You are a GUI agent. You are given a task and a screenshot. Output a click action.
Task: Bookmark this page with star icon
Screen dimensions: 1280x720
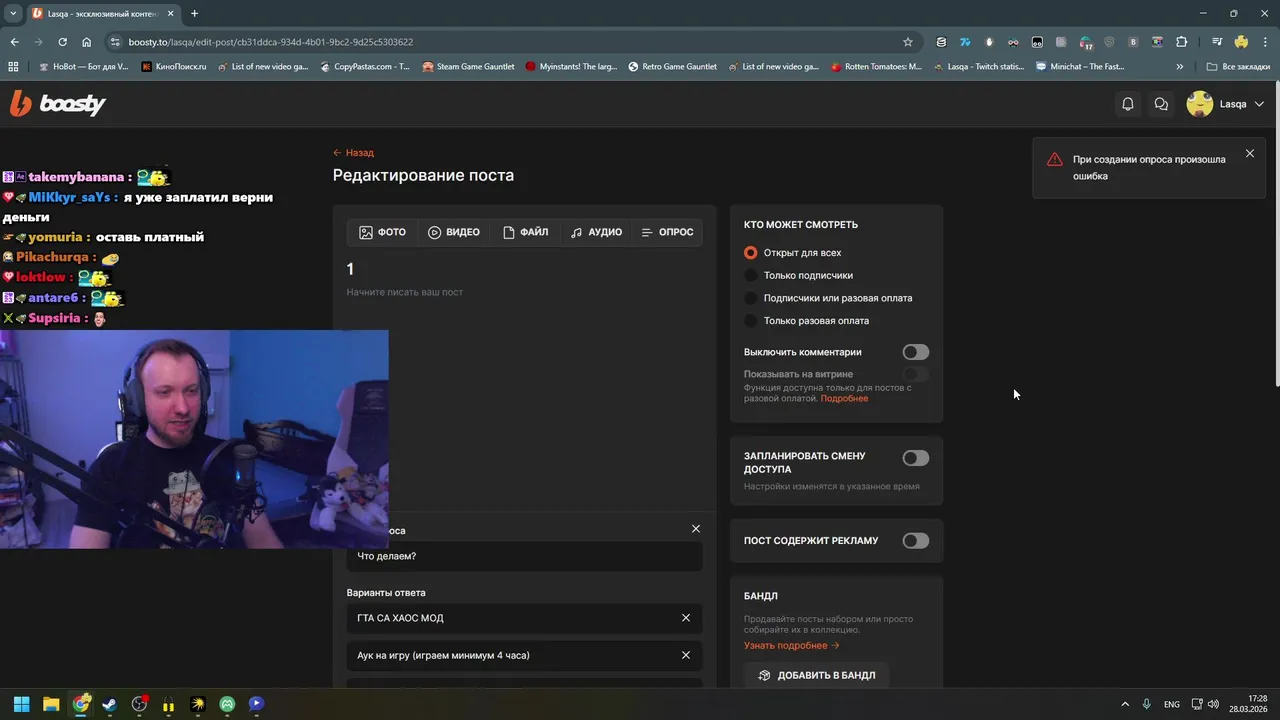point(908,42)
